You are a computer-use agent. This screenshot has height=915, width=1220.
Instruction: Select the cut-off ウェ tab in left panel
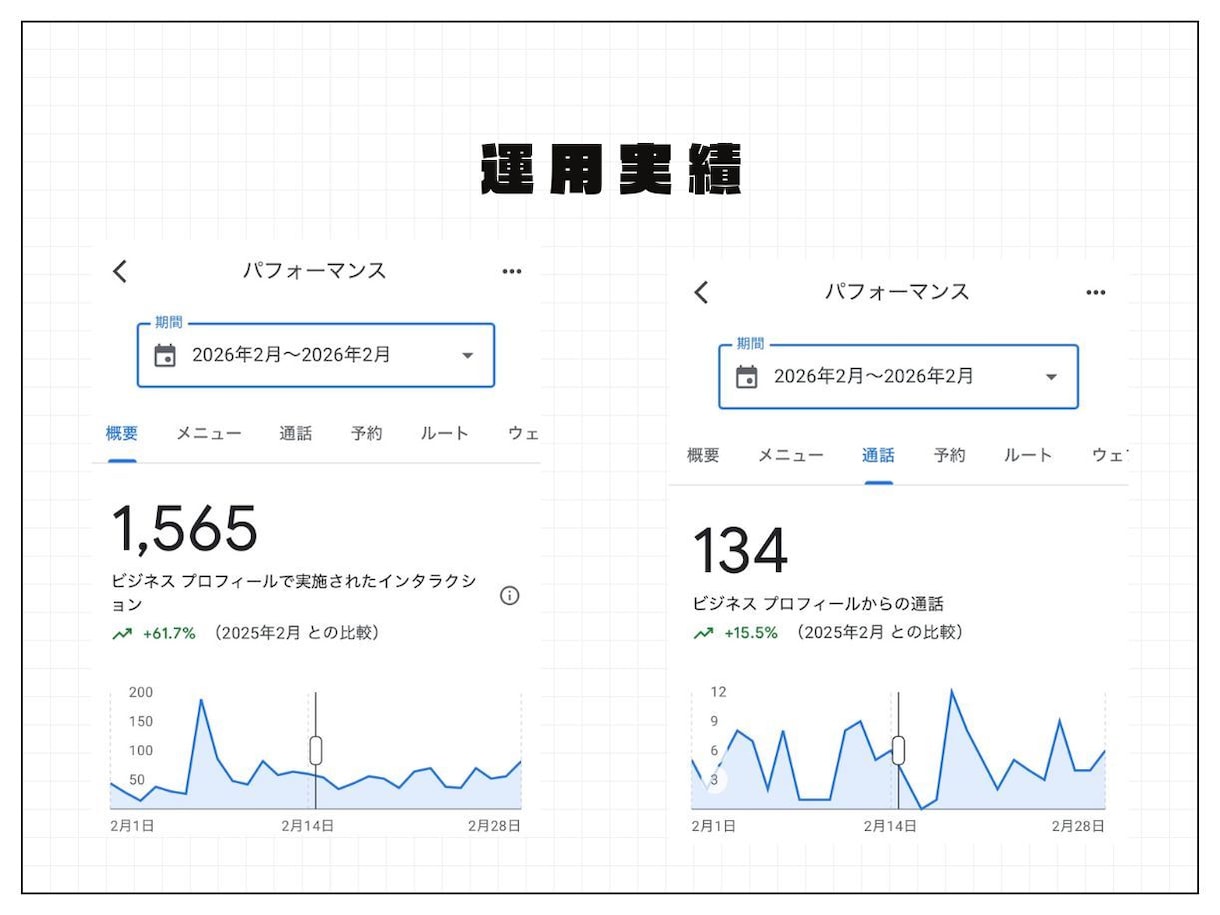click(524, 434)
